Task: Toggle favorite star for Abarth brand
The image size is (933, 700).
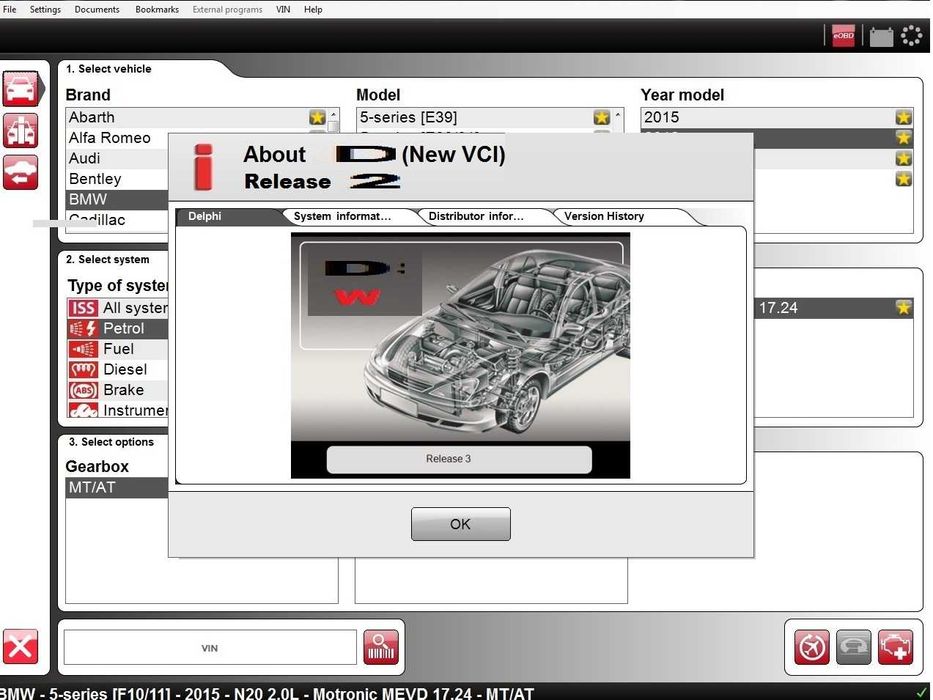Action: click(317, 117)
